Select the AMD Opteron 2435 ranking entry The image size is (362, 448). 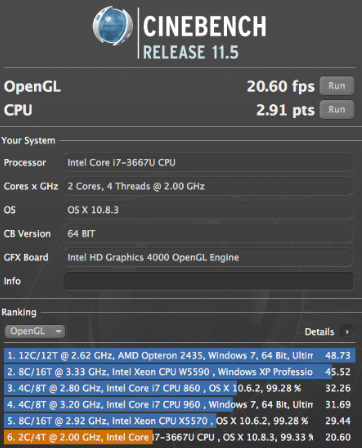pyautogui.click(x=180, y=356)
